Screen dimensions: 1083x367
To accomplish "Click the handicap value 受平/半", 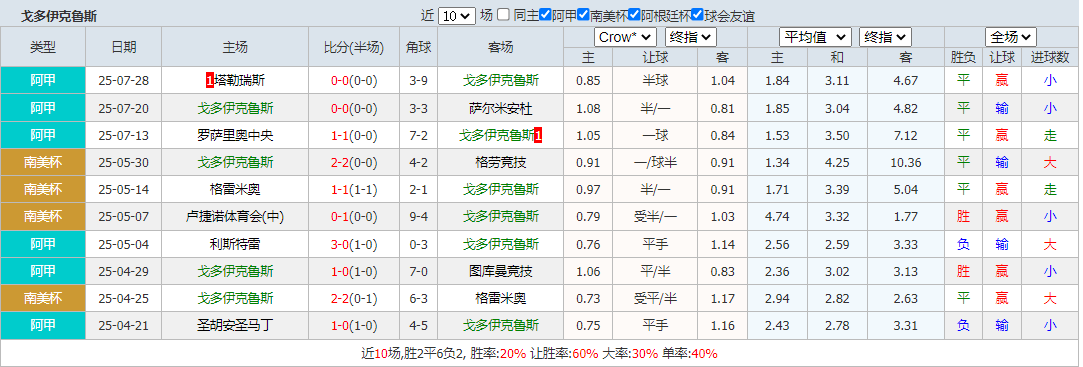I will (655, 298).
